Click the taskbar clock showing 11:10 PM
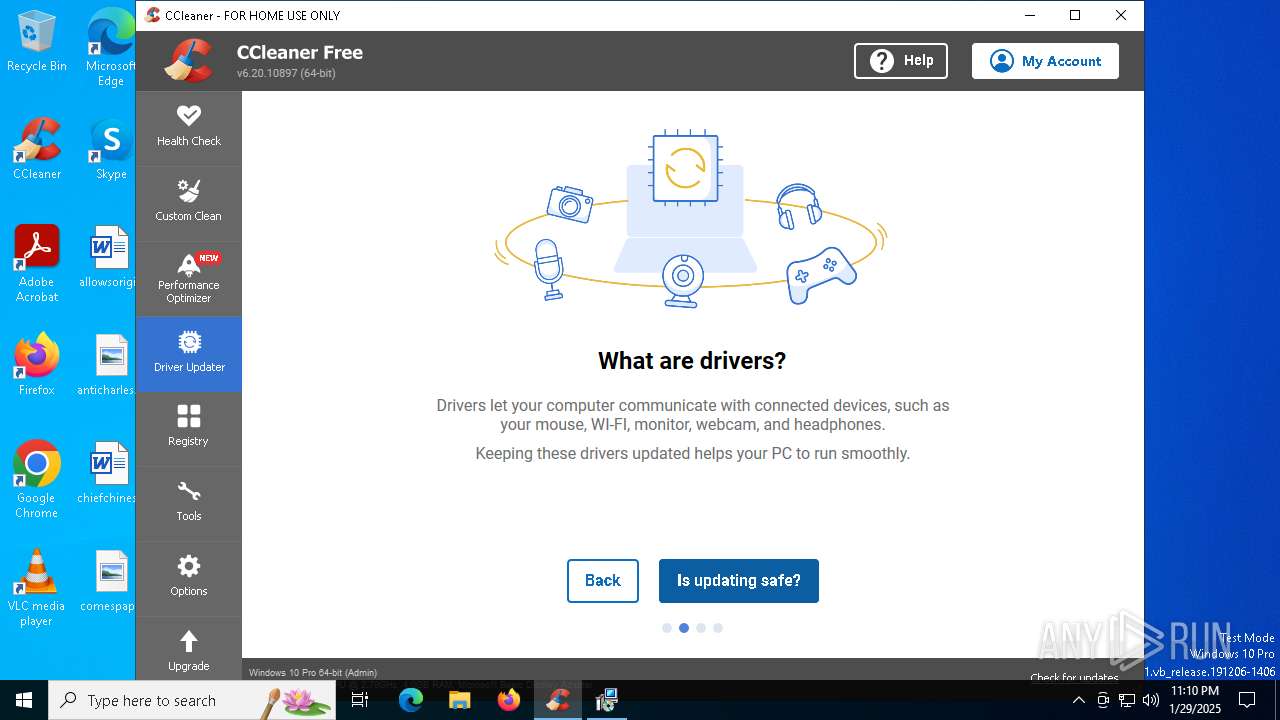Image resolution: width=1280 pixels, height=720 pixels. click(1195, 700)
